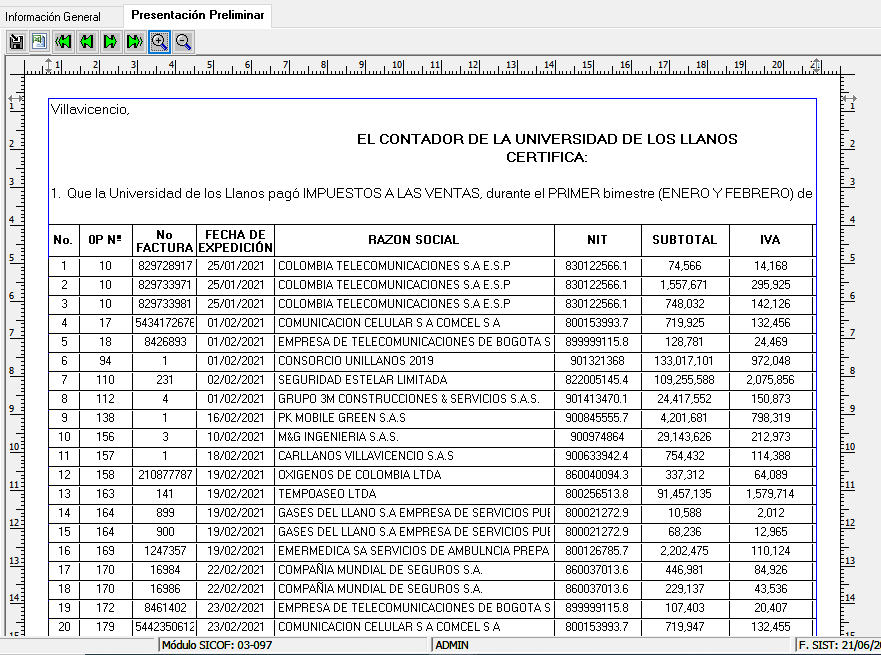This screenshot has height=655, width=881.
Task: Click the FECHA DE EXPEDICIÓN header
Action: tap(234, 240)
